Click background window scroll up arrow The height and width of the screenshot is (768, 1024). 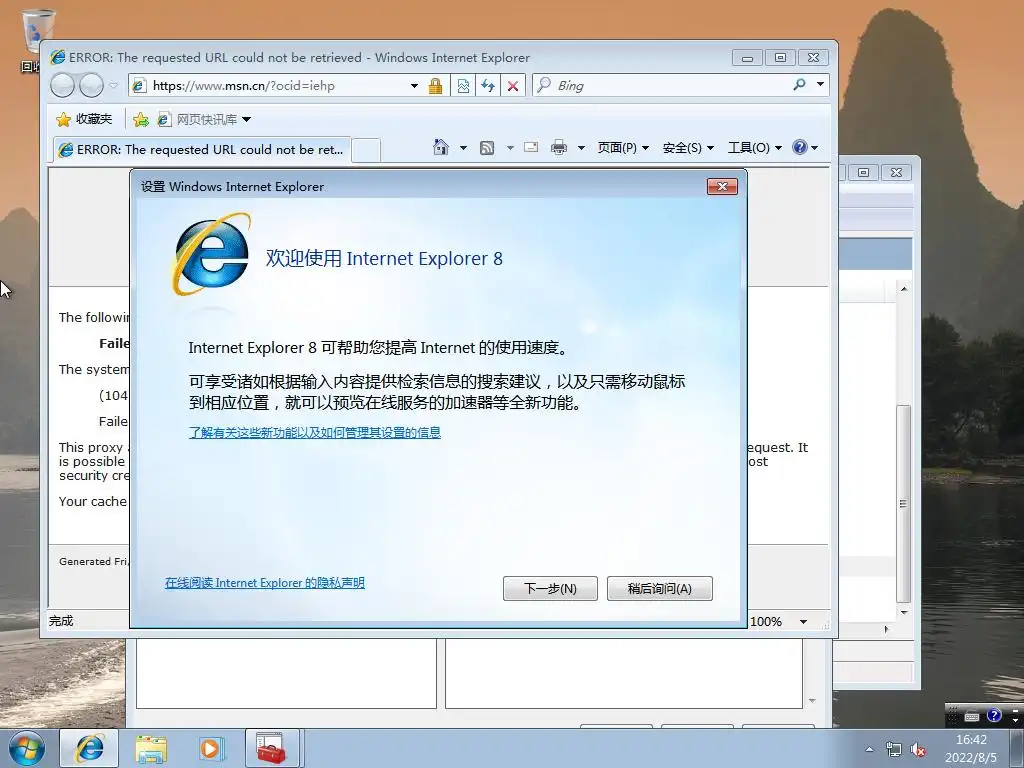pos(904,288)
